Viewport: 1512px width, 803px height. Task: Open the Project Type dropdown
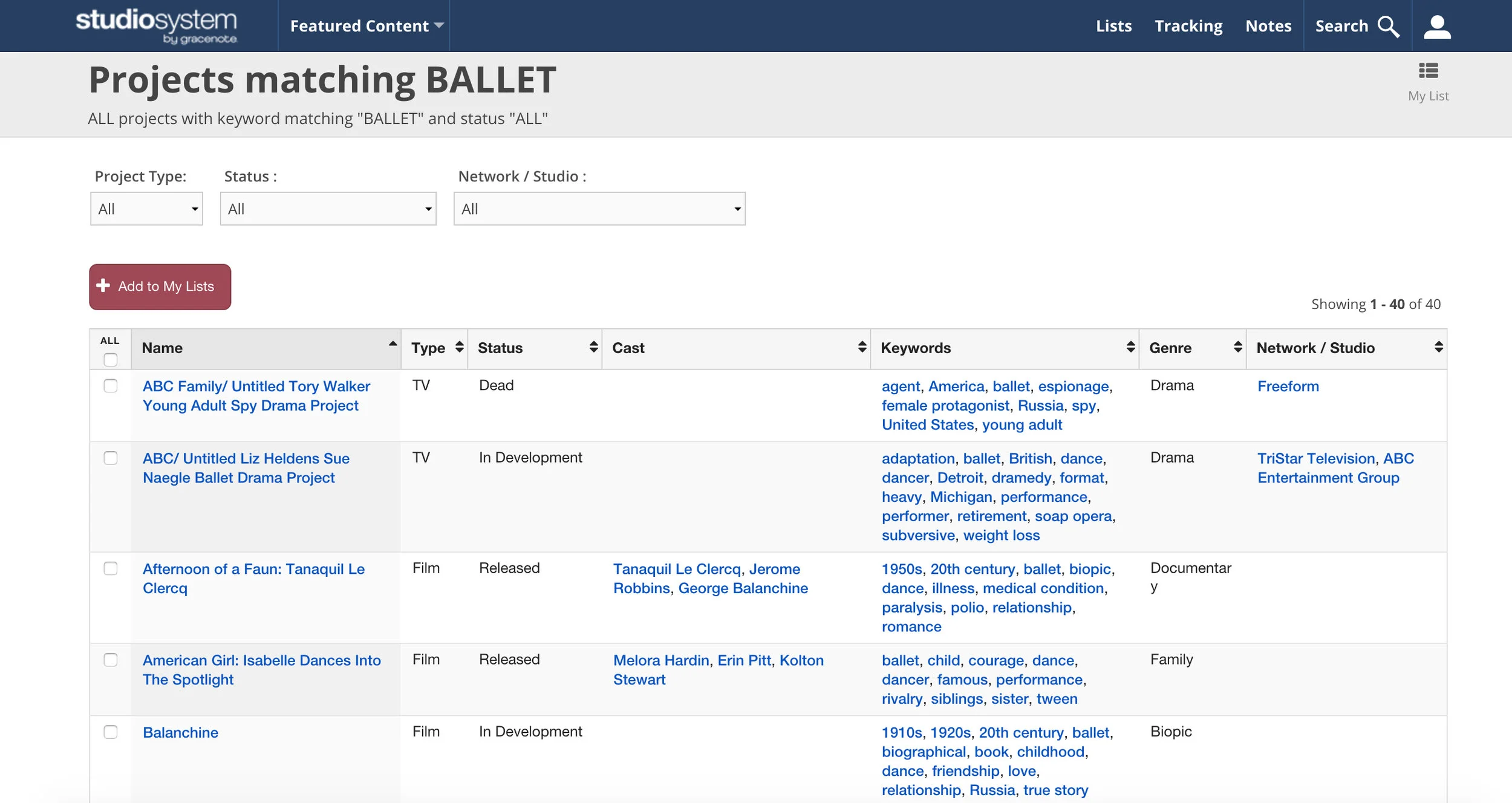click(146, 209)
